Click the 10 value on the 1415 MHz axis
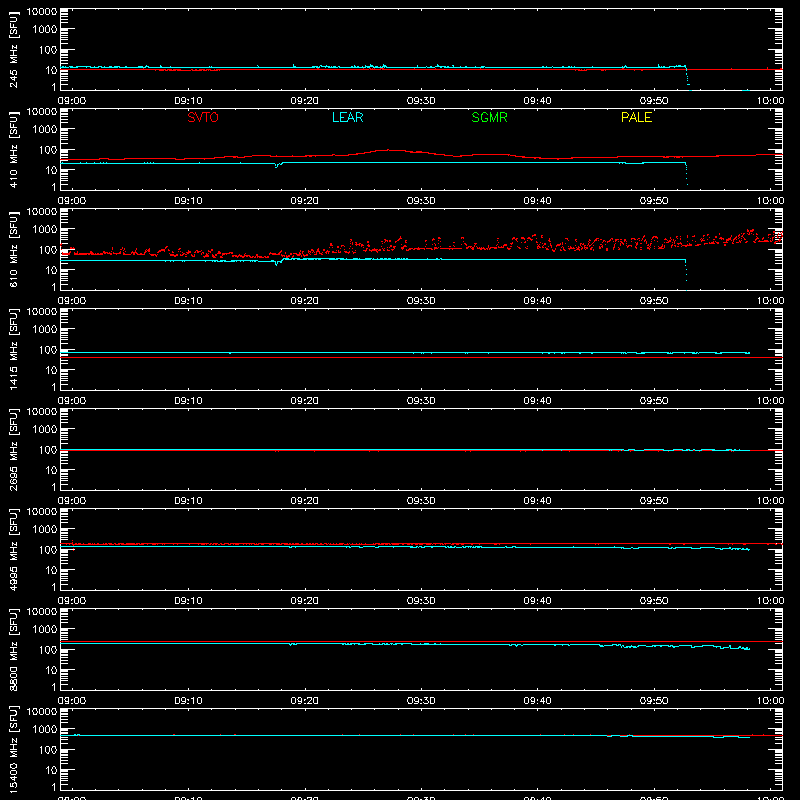Screen dimensions: 800x800 tap(51, 370)
